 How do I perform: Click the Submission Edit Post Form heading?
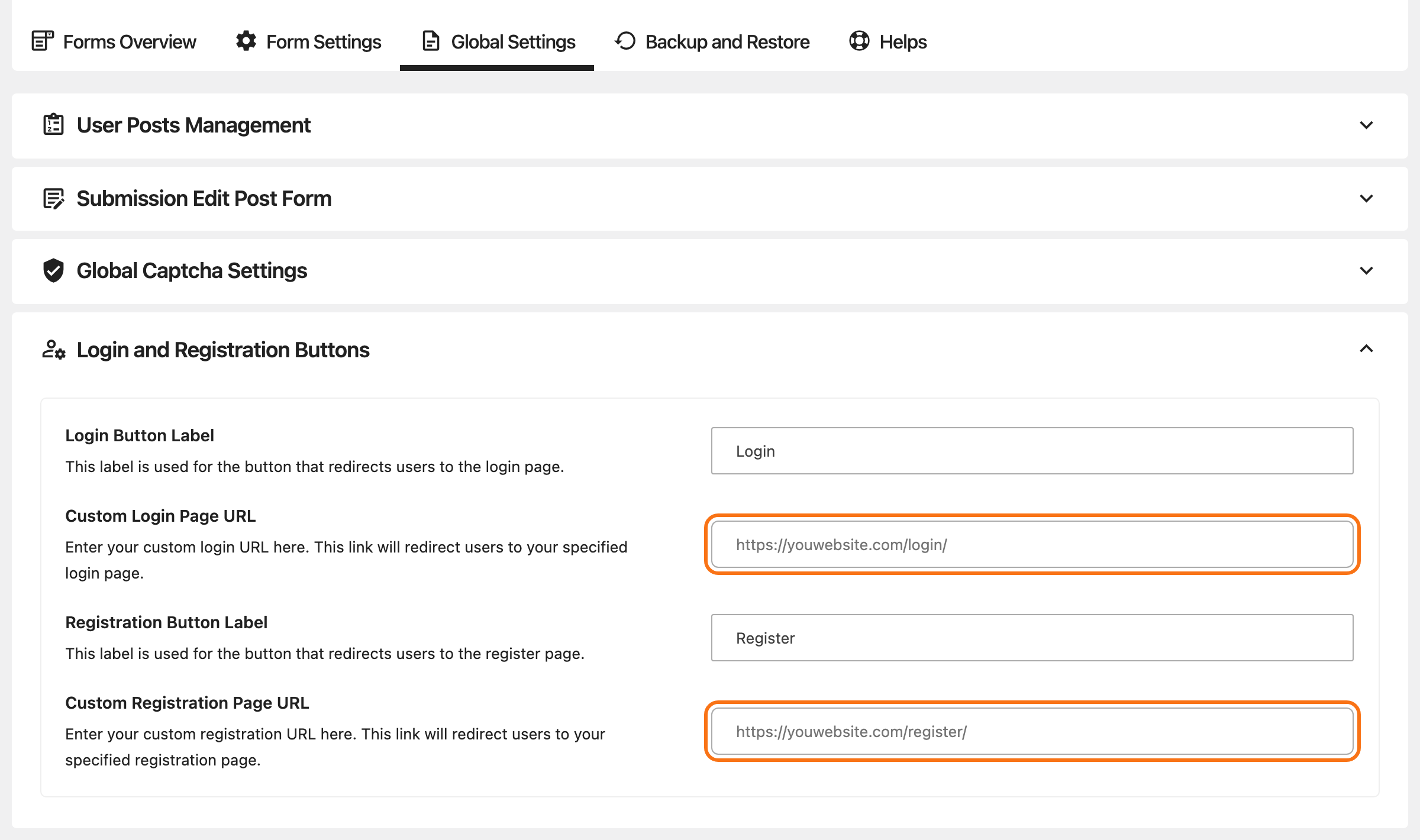[204, 198]
